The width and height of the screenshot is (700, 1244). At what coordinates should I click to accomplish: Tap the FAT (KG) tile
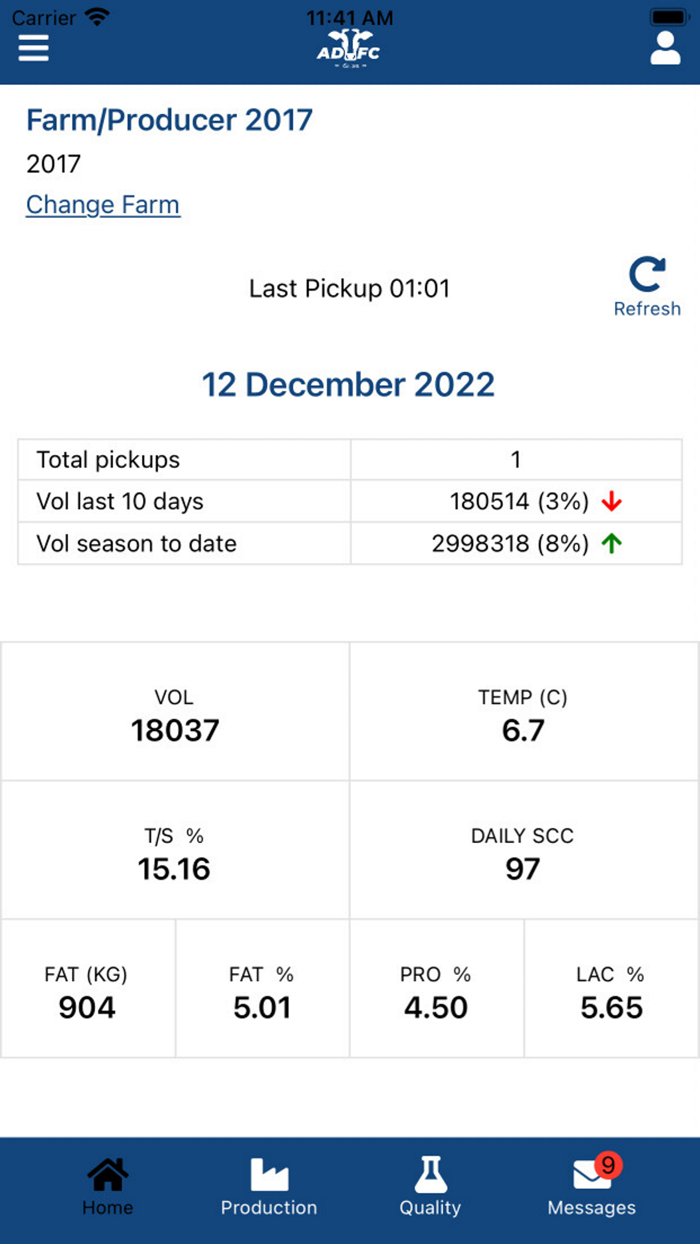tap(87, 990)
